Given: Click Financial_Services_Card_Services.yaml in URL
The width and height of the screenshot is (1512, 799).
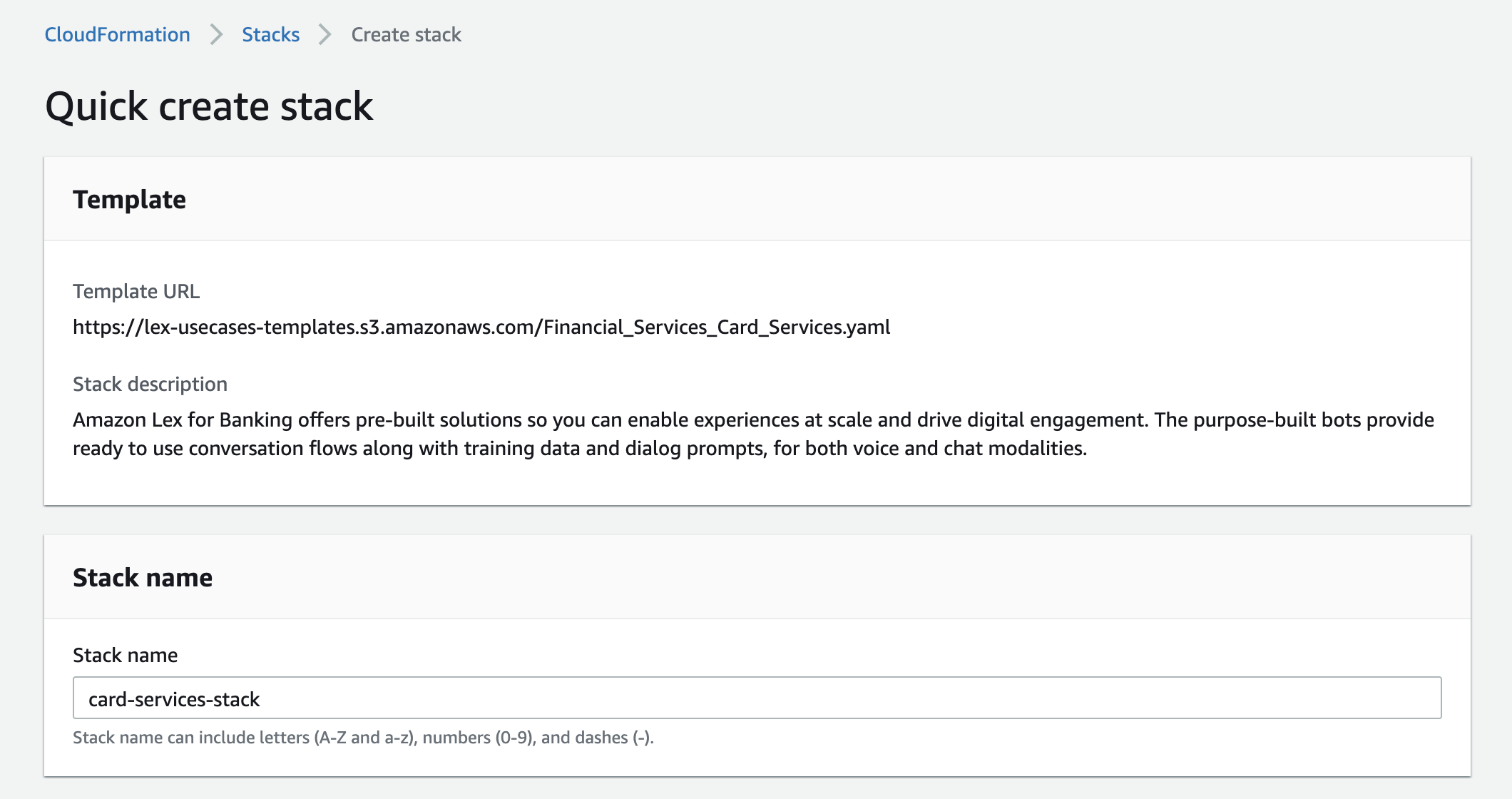Looking at the screenshot, I should pos(717,327).
